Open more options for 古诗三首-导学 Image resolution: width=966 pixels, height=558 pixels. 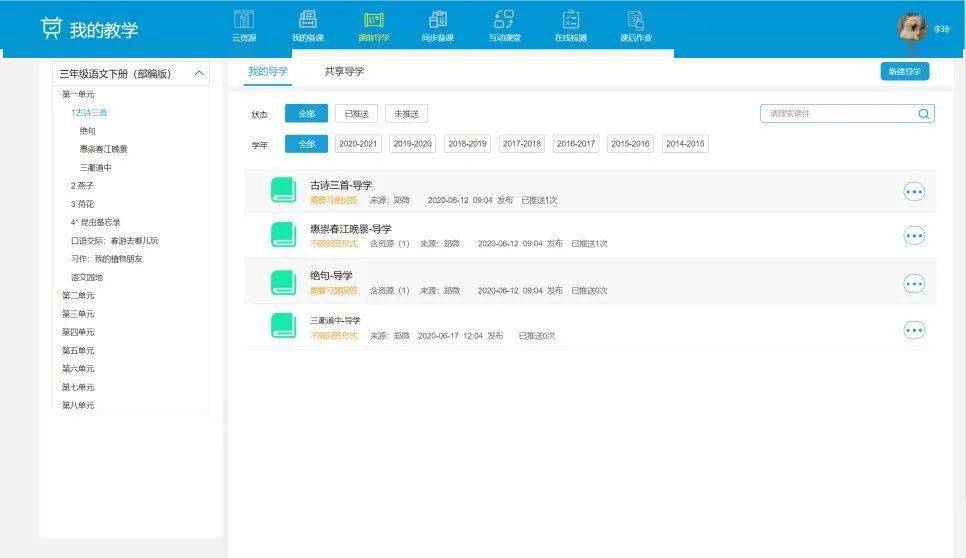pyautogui.click(x=914, y=192)
